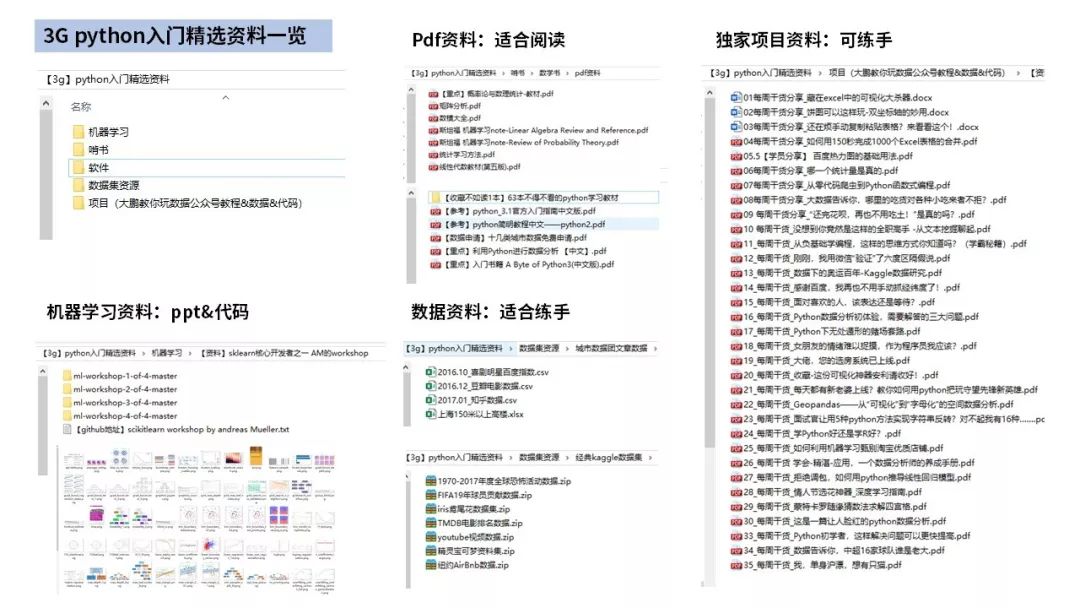Screen dimensions: 1080x608
Task: Click folder icon of ml-workshop-1-of-4-master
Action: point(67,376)
